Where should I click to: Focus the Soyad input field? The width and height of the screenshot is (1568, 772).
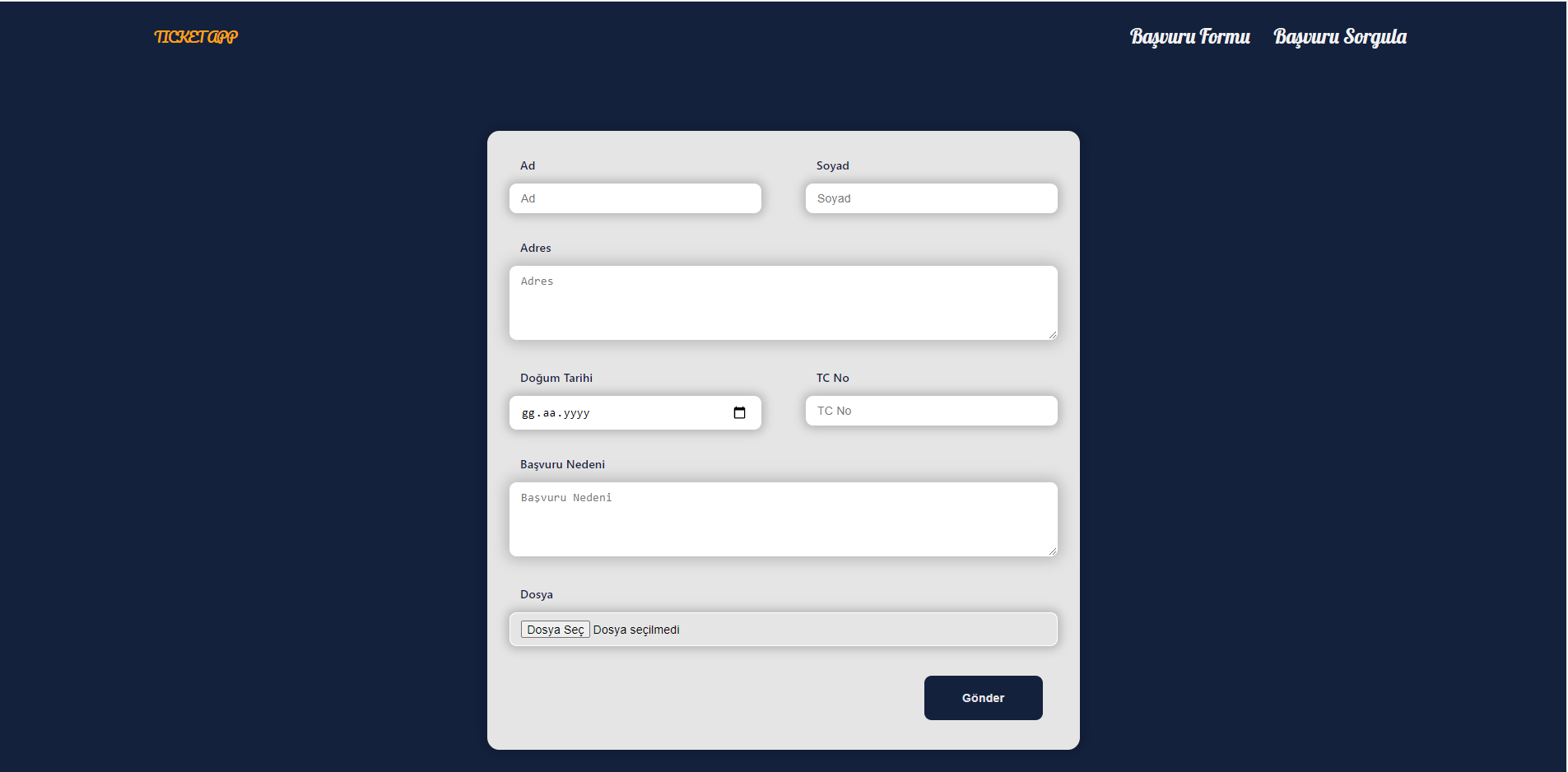pyautogui.click(x=931, y=198)
